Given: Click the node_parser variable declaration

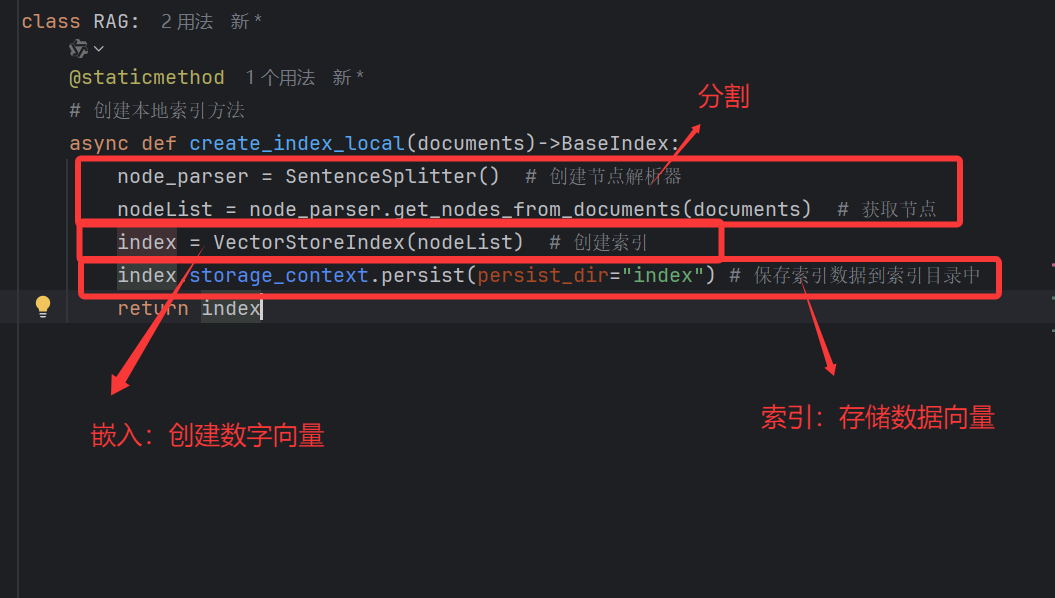Looking at the screenshot, I should click(183, 176).
